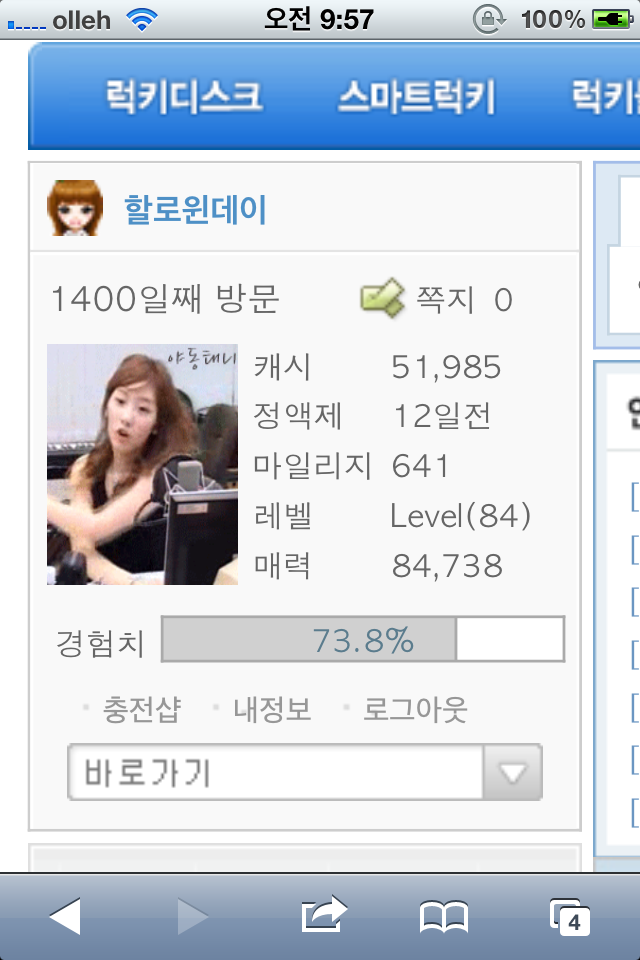Open the Safari share icon

coord(324,914)
